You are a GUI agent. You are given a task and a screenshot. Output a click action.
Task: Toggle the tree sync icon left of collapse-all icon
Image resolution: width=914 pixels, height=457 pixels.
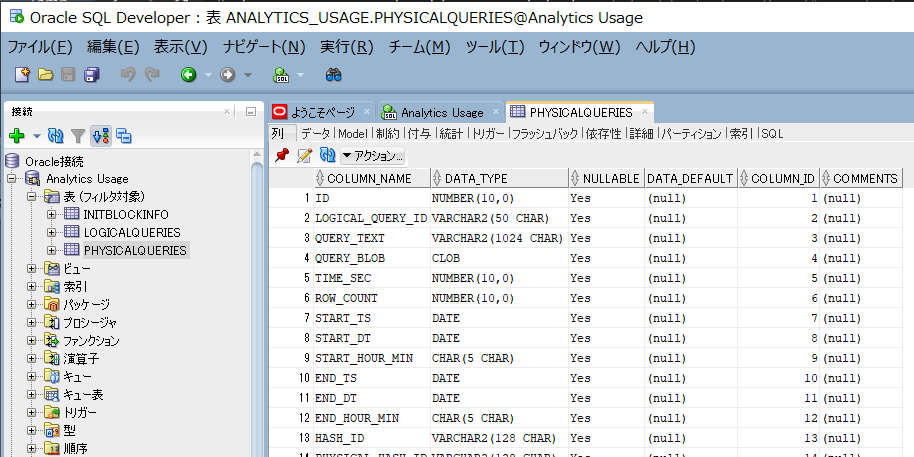tap(101, 136)
